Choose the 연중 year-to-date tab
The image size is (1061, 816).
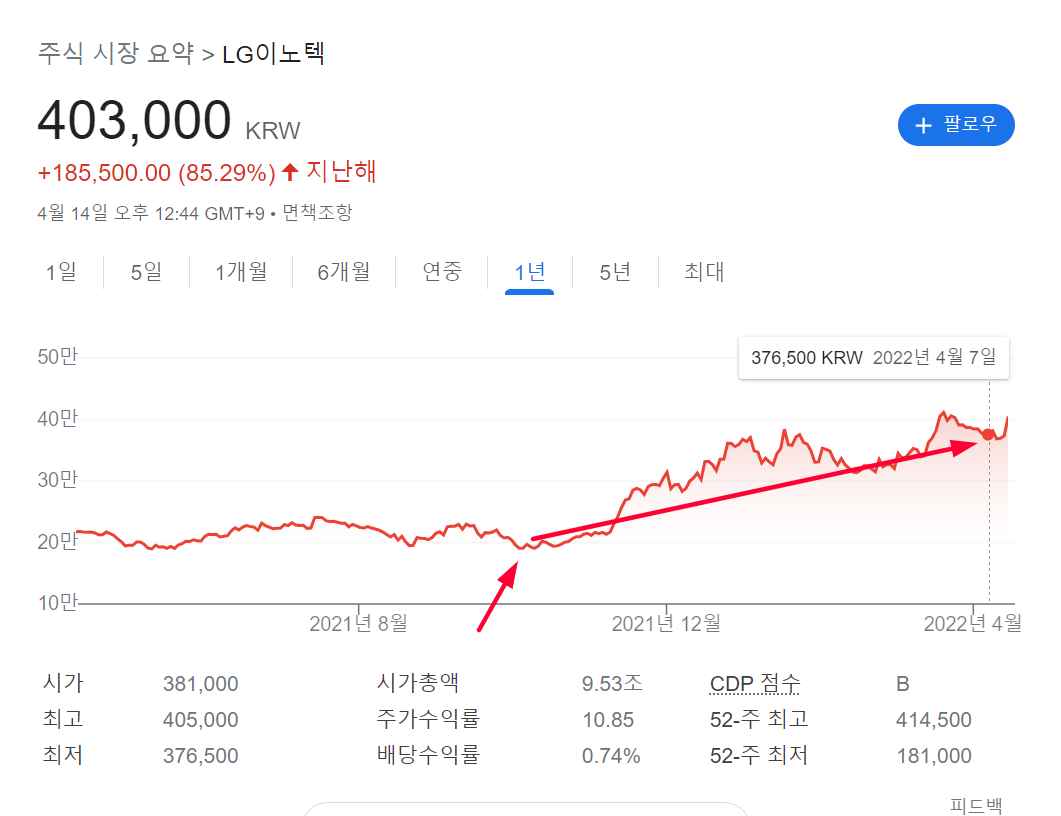[x=442, y=272]
